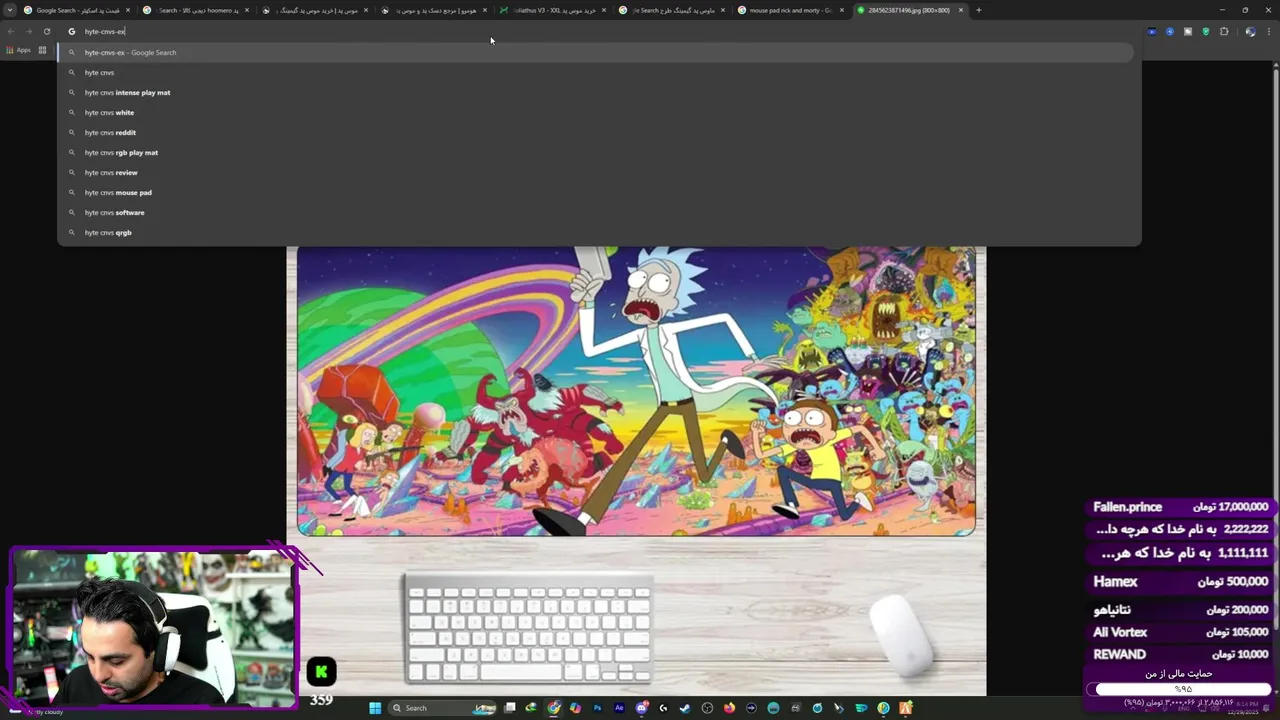Click the All Vortex 105,000 donation row

tap(1180, 632)
